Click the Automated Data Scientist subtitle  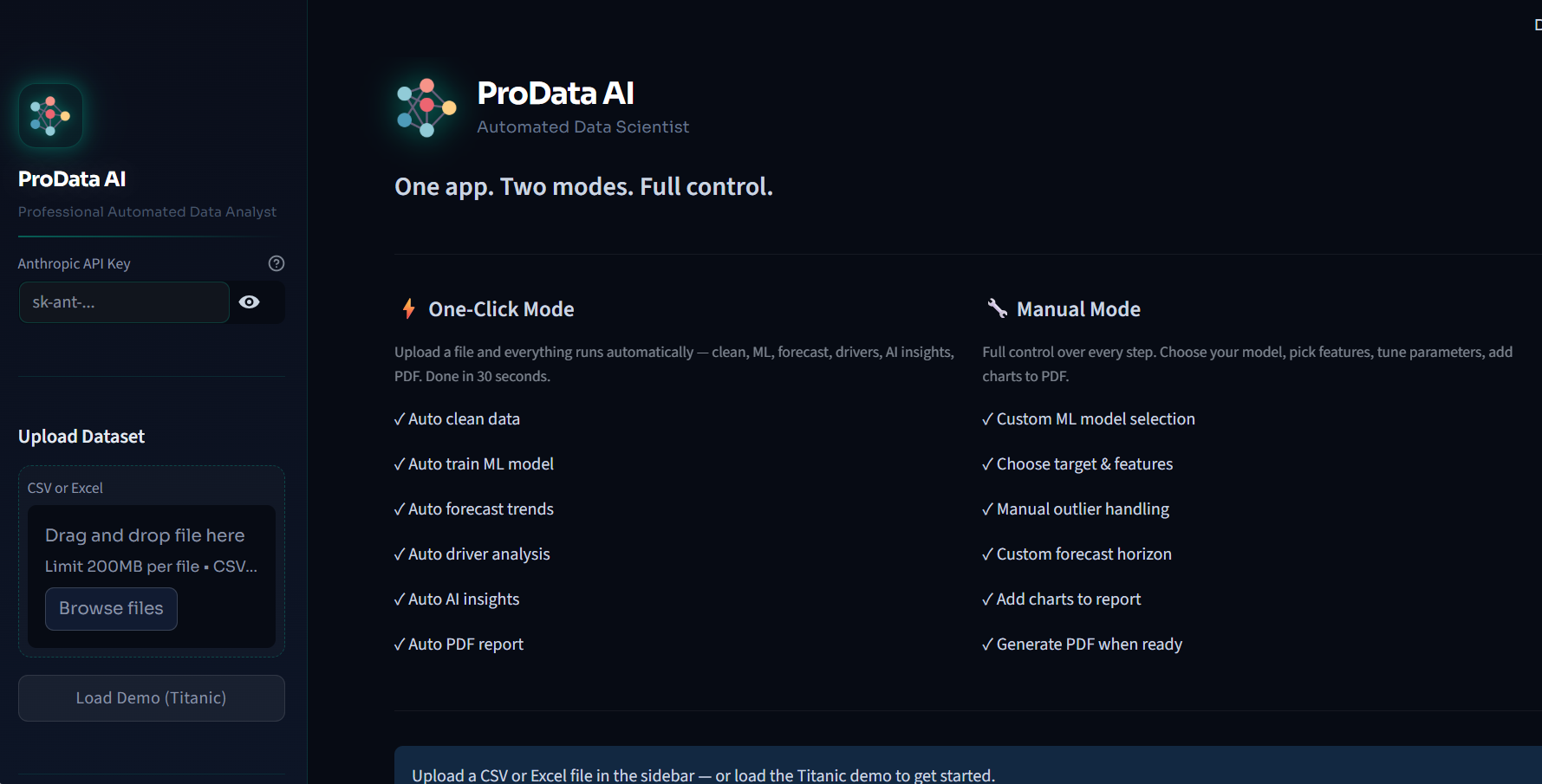pos(582,126)
